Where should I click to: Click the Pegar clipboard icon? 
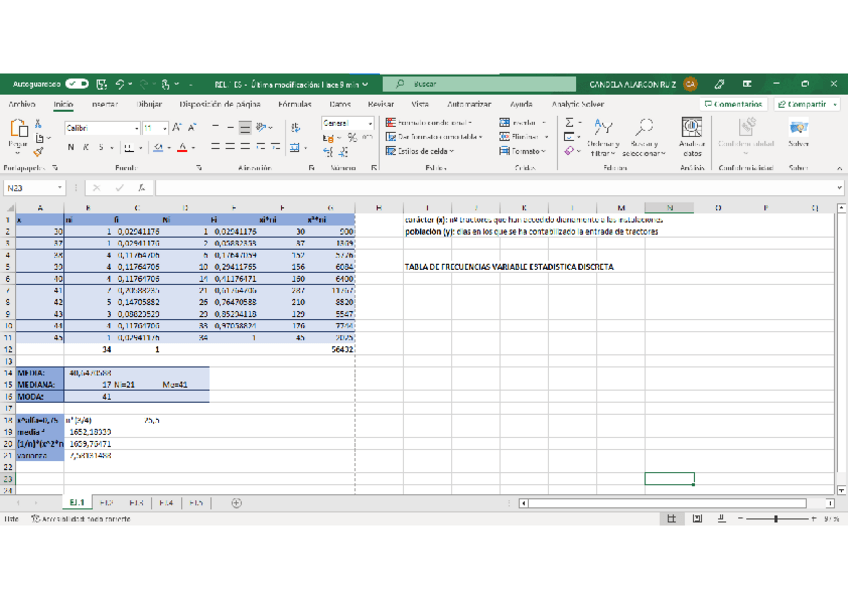[x=19, y=129]
